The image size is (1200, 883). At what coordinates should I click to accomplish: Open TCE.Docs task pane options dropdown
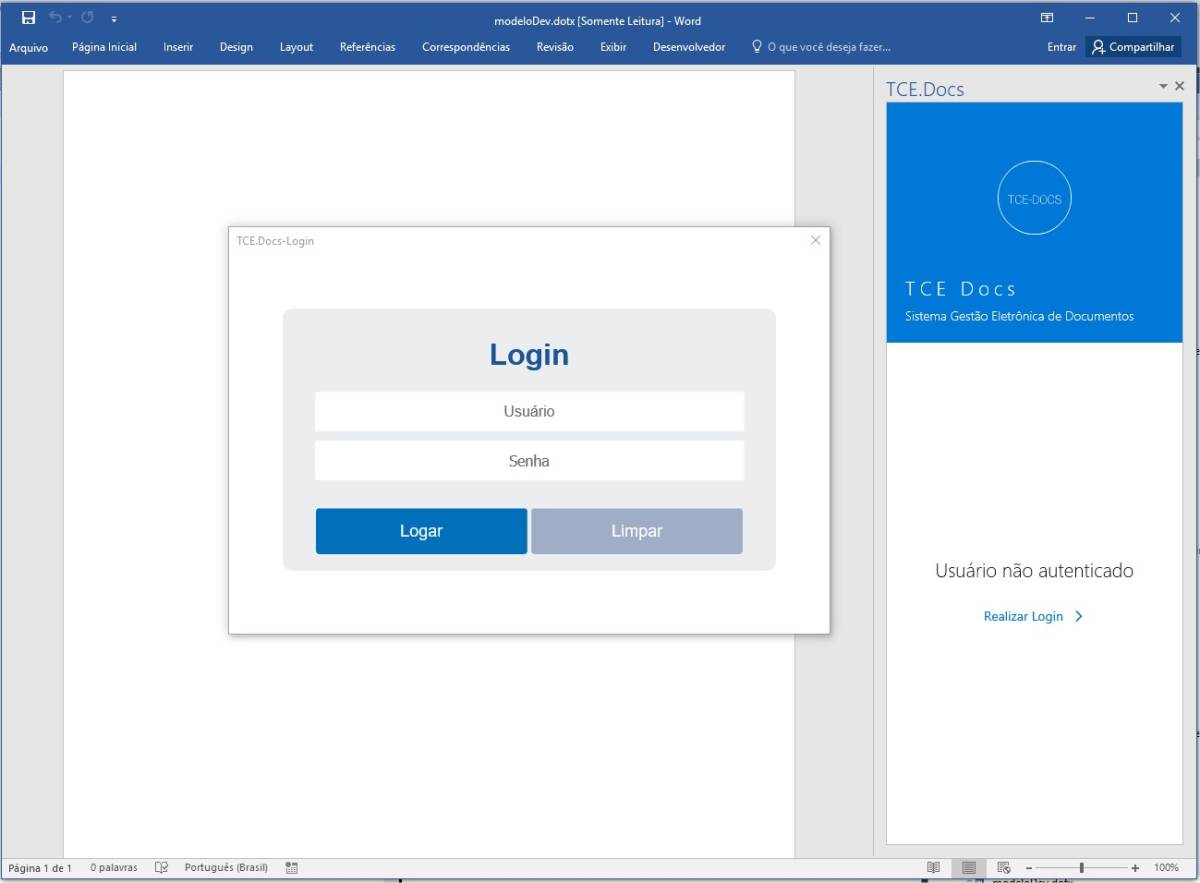[1163, 87]
